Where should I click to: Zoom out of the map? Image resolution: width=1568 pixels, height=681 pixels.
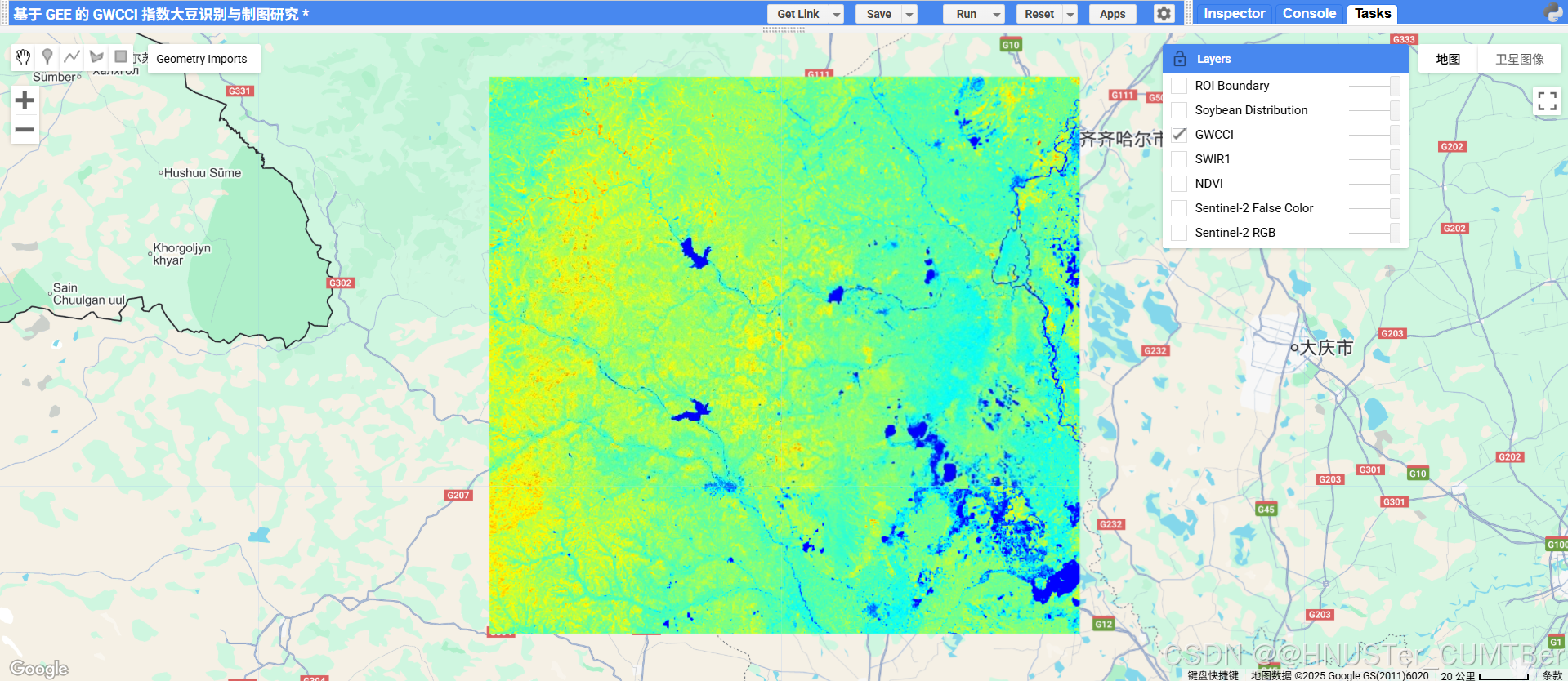click(25, 129)
